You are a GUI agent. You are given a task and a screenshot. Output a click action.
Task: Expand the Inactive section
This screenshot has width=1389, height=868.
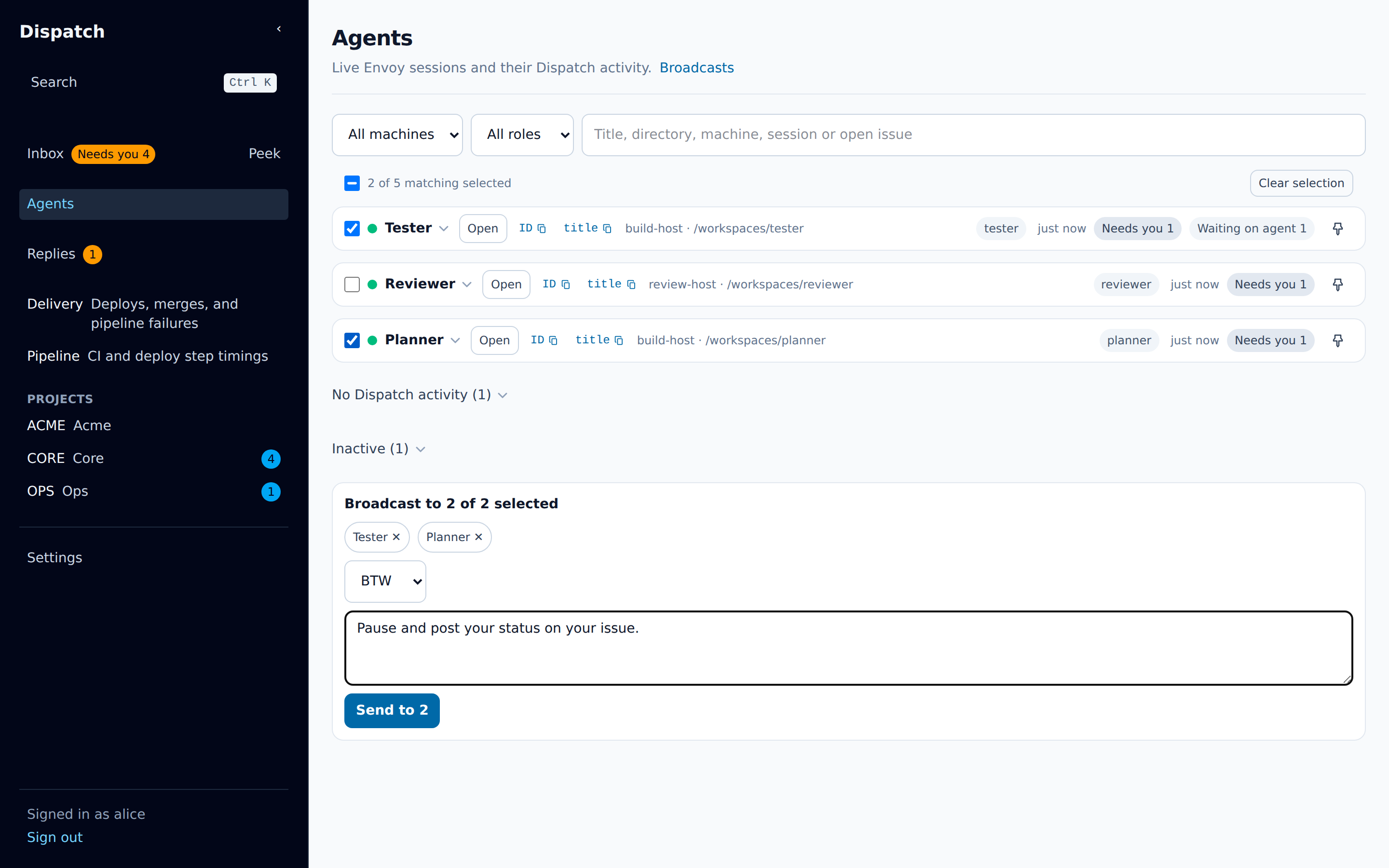coord(379,448)
